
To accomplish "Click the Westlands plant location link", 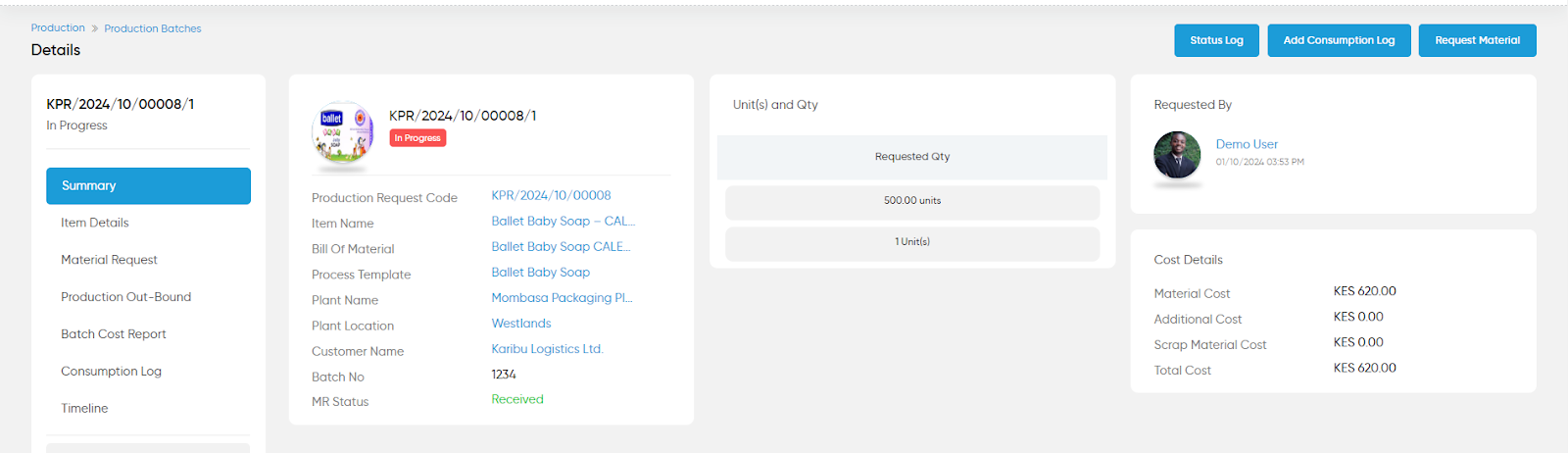I will pos(521,324).
